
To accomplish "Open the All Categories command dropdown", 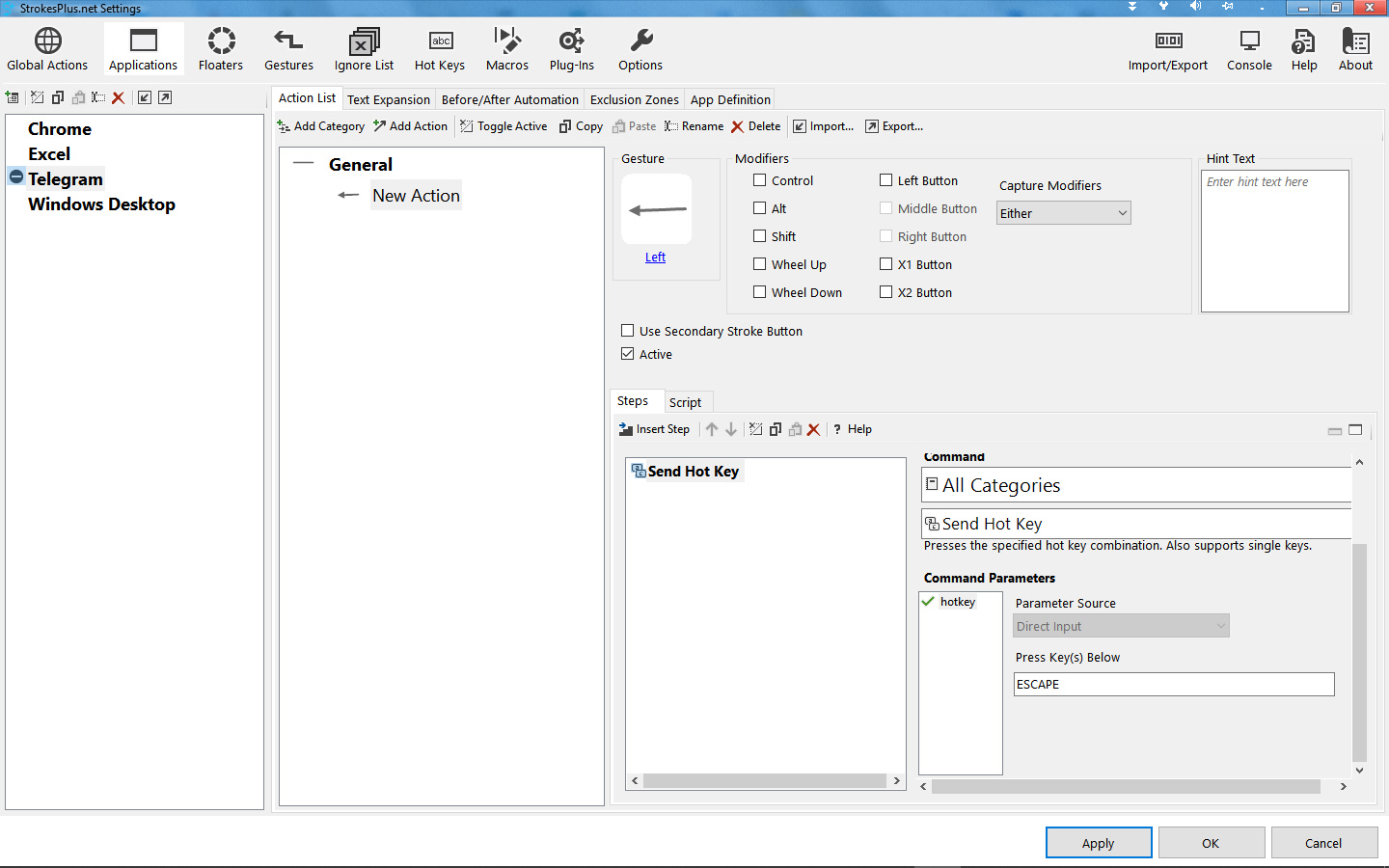I will (1136, 485).
